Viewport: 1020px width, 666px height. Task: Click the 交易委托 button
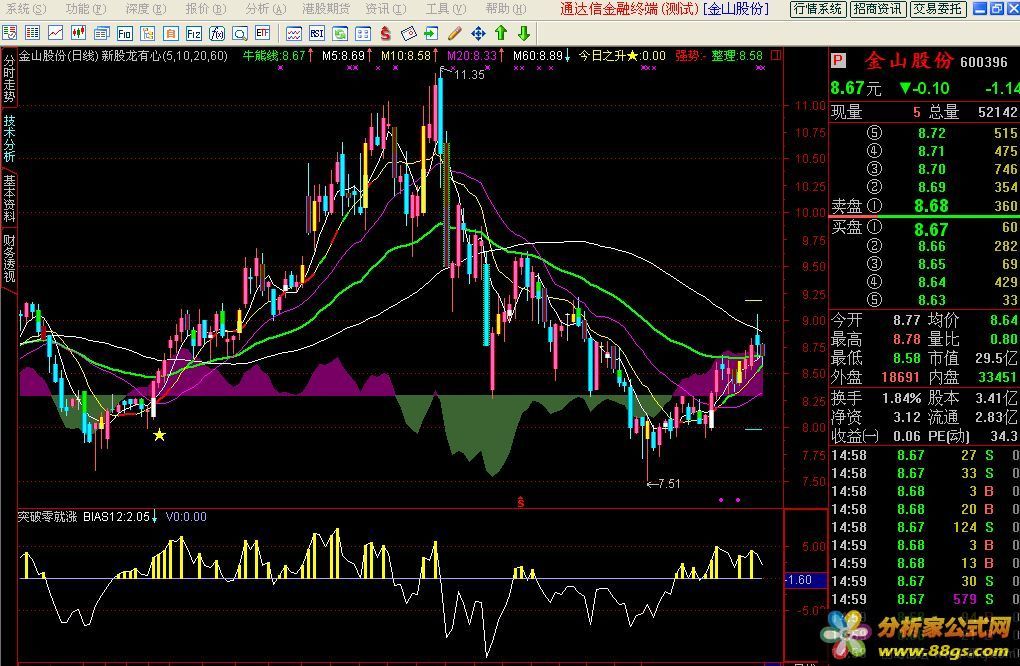[x=937, y=8]
